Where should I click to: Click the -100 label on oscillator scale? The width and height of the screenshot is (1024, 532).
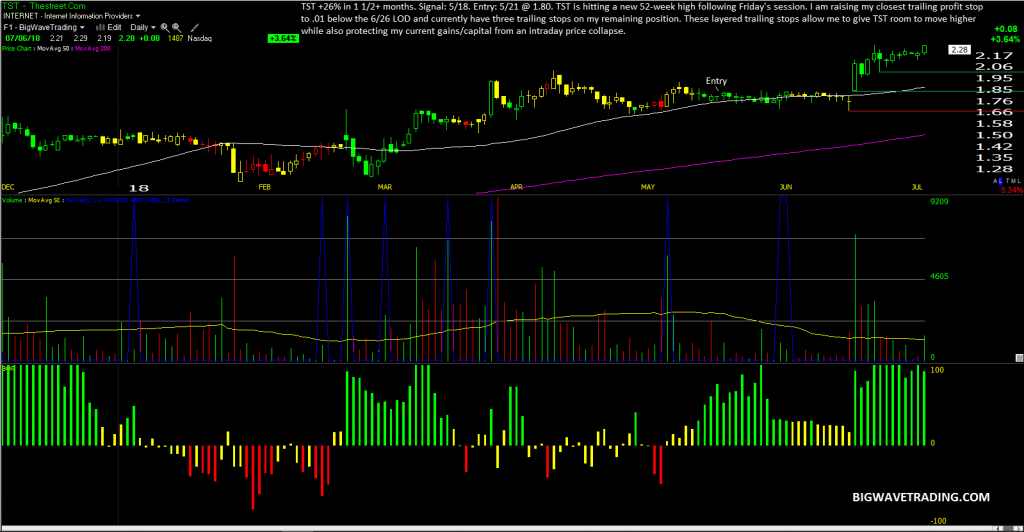click(937, 521)
